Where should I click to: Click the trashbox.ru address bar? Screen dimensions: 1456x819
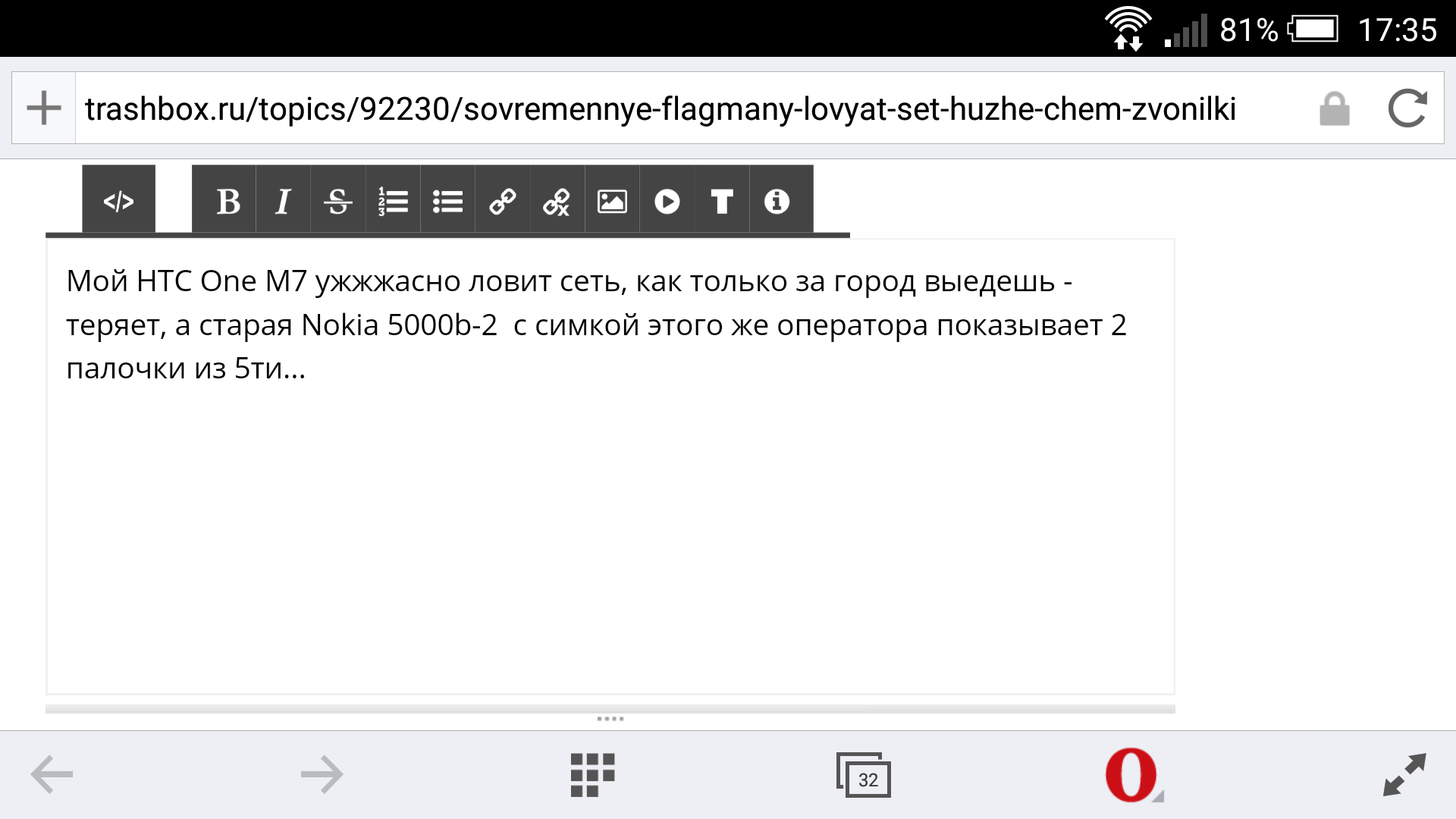660,108
